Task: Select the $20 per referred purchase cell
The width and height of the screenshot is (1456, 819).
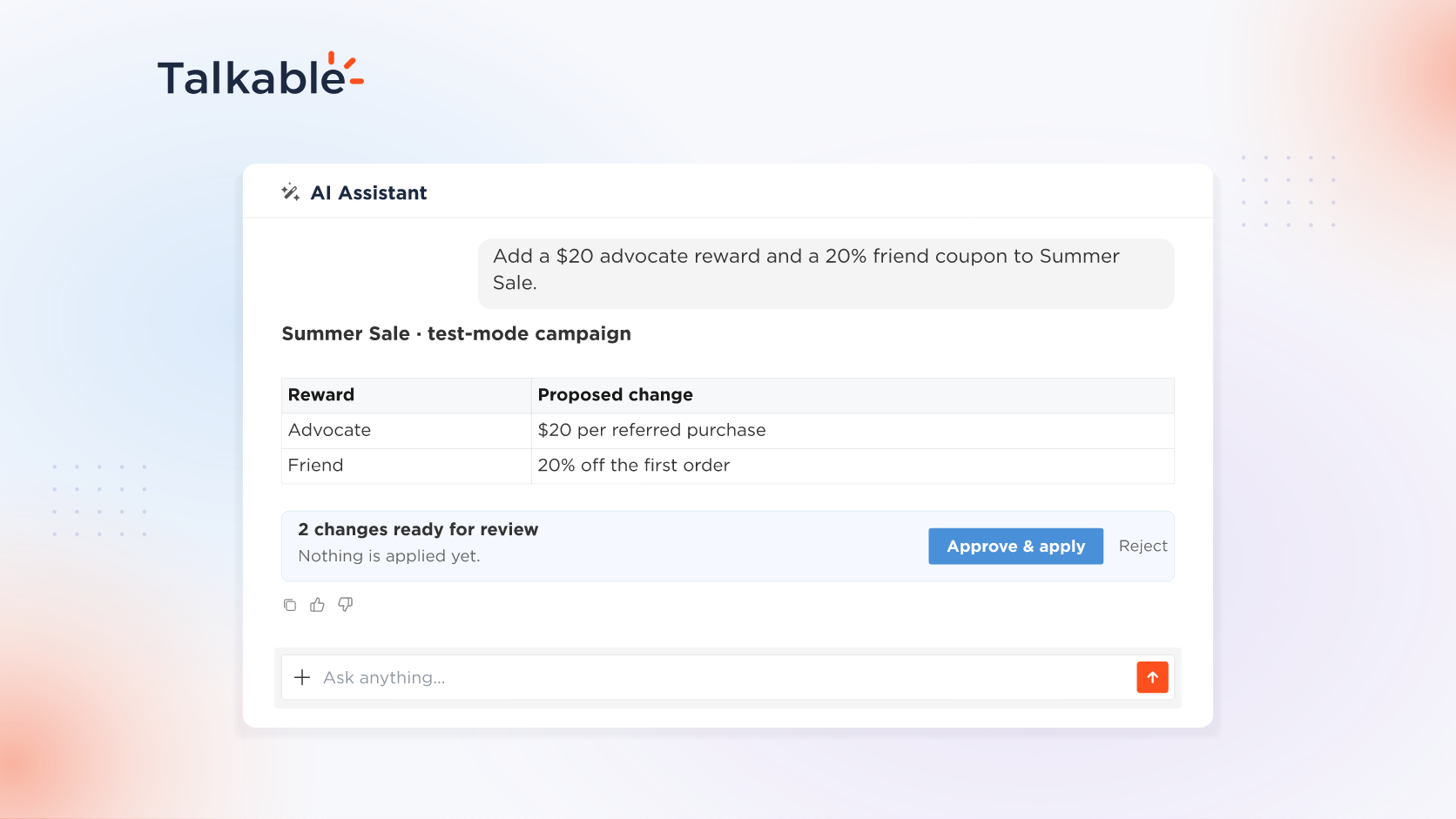Action: (853, 431)
